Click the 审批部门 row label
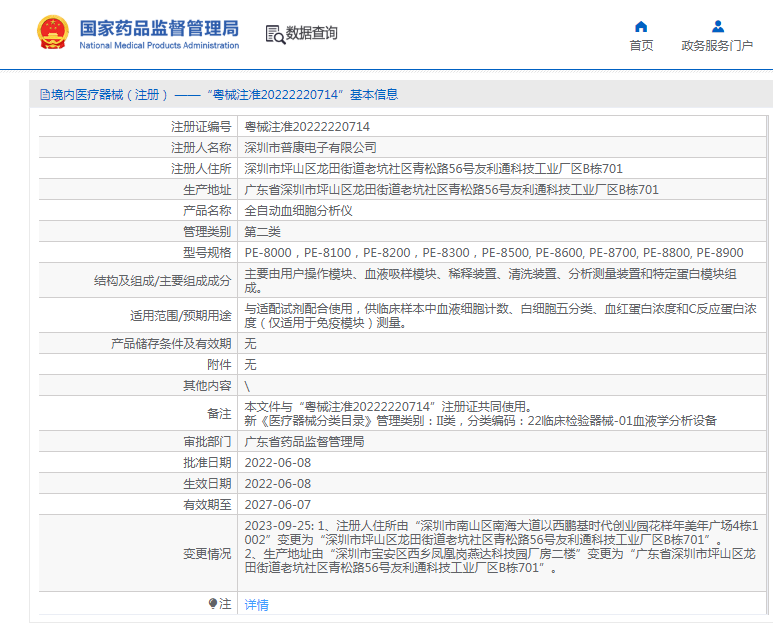 click(207, 442)
